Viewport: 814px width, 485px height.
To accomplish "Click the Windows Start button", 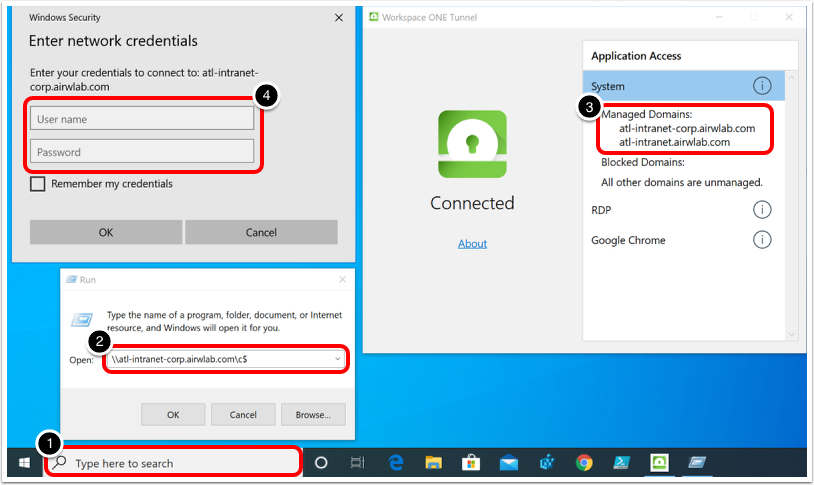I will coord(24,463).
